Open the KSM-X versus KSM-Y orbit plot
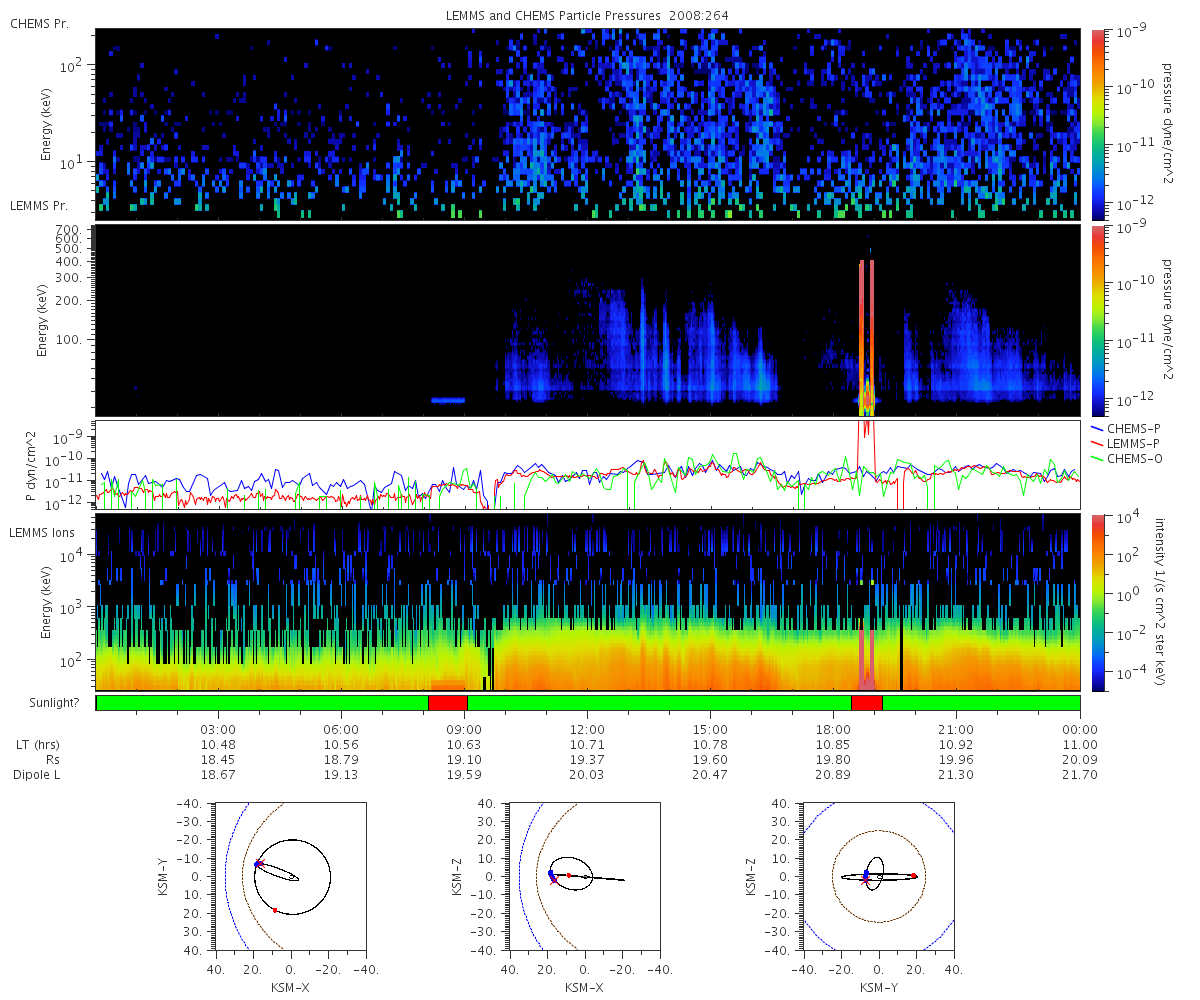This screenshot has height=1000, width=1200. click(290, 877)
